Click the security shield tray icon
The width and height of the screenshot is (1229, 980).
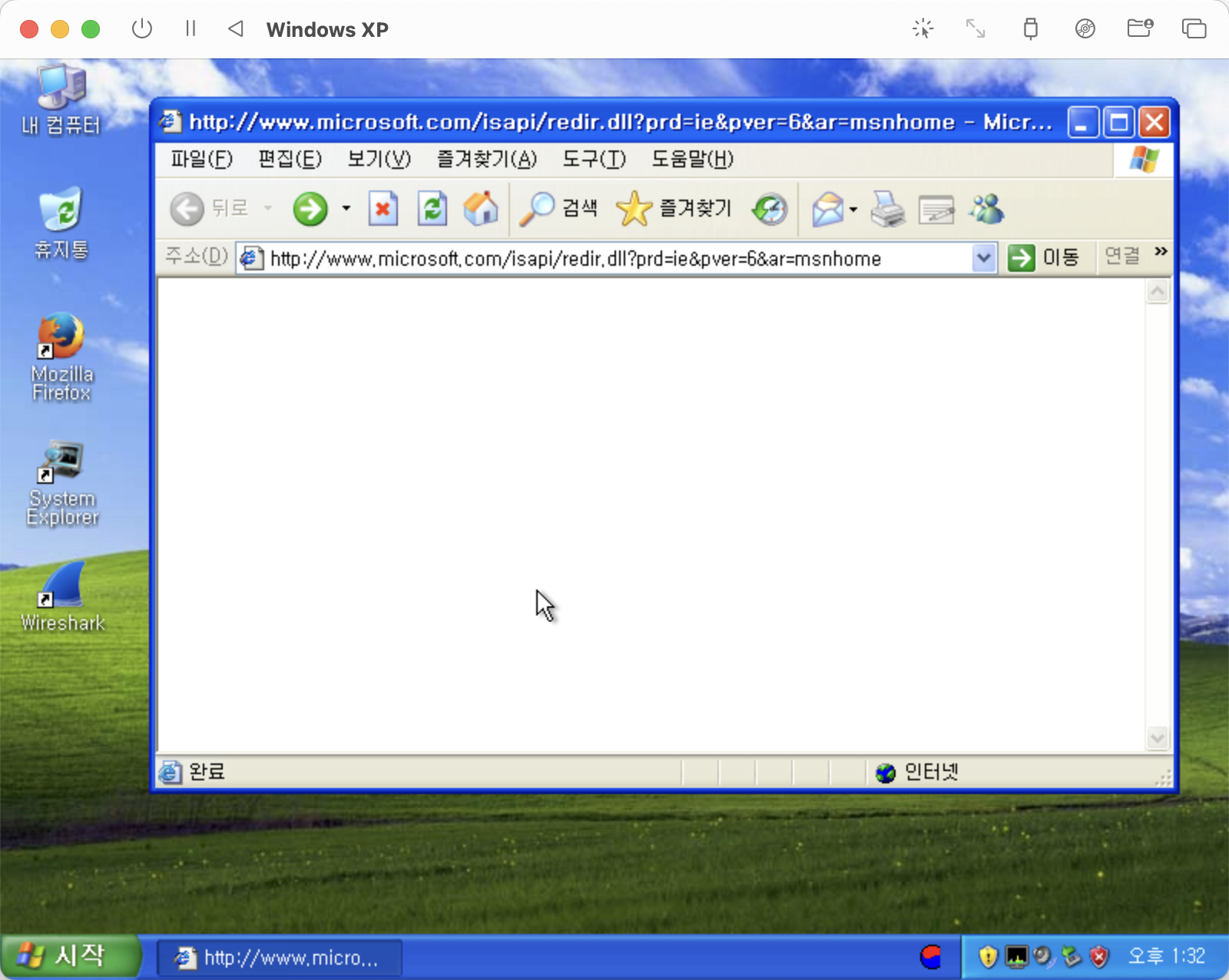point(988,956)
